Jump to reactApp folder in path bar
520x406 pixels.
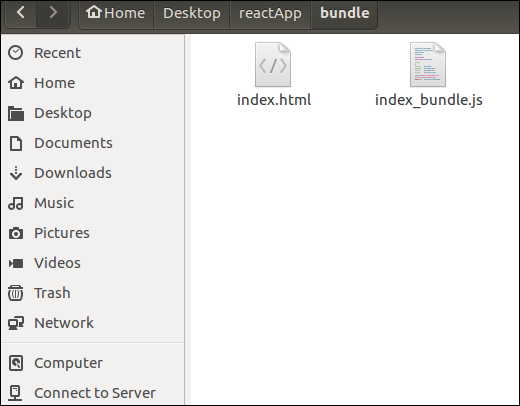[270, 13]
